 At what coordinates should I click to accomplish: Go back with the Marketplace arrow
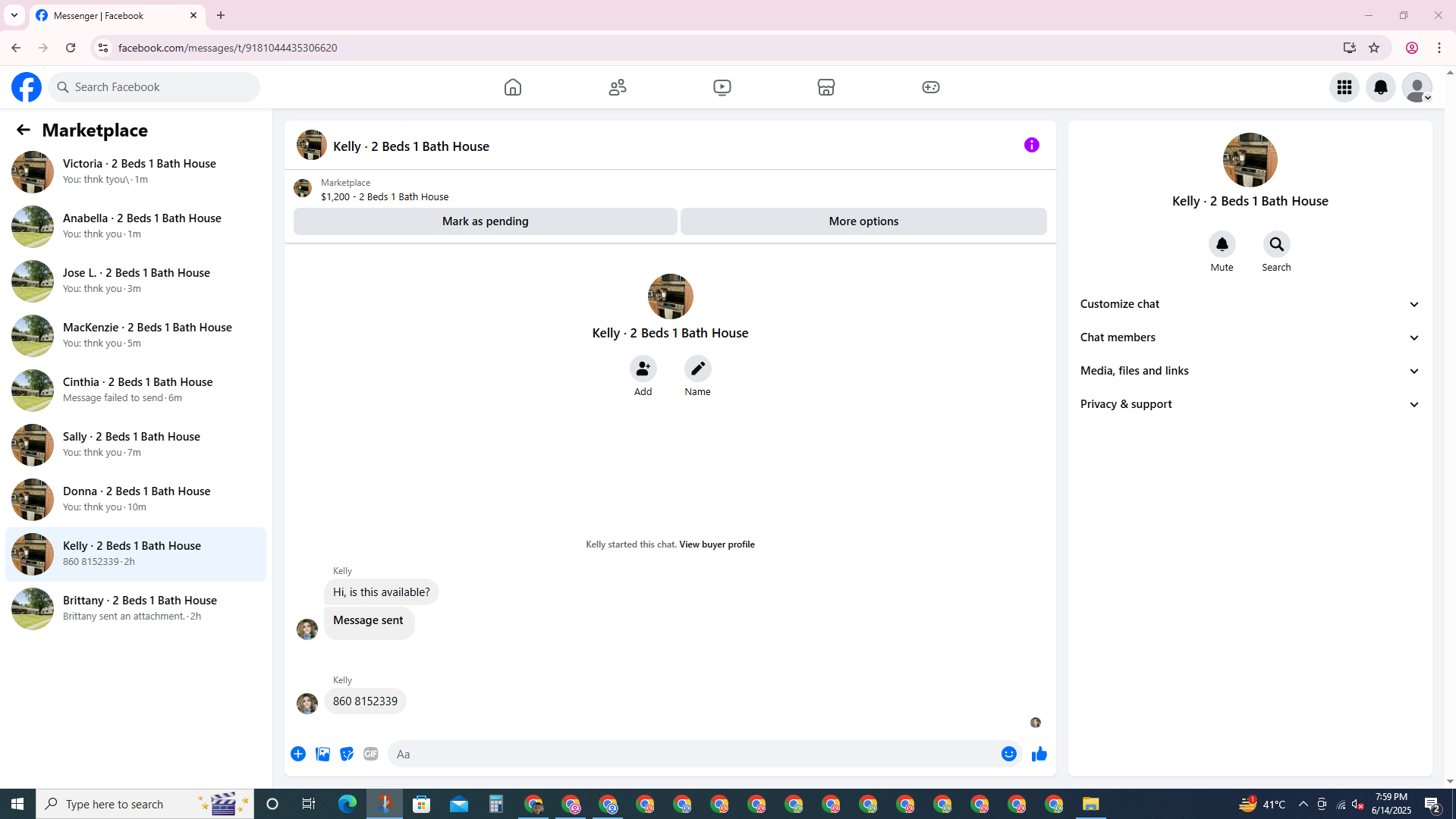pyautogui.click(x=24, y=130)
